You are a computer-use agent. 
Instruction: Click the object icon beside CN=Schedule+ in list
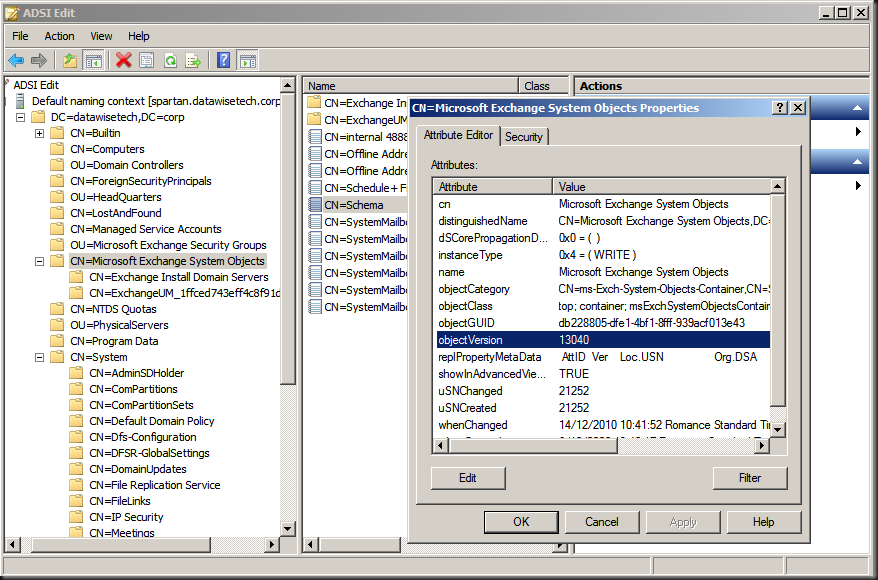tap(315, 188)
